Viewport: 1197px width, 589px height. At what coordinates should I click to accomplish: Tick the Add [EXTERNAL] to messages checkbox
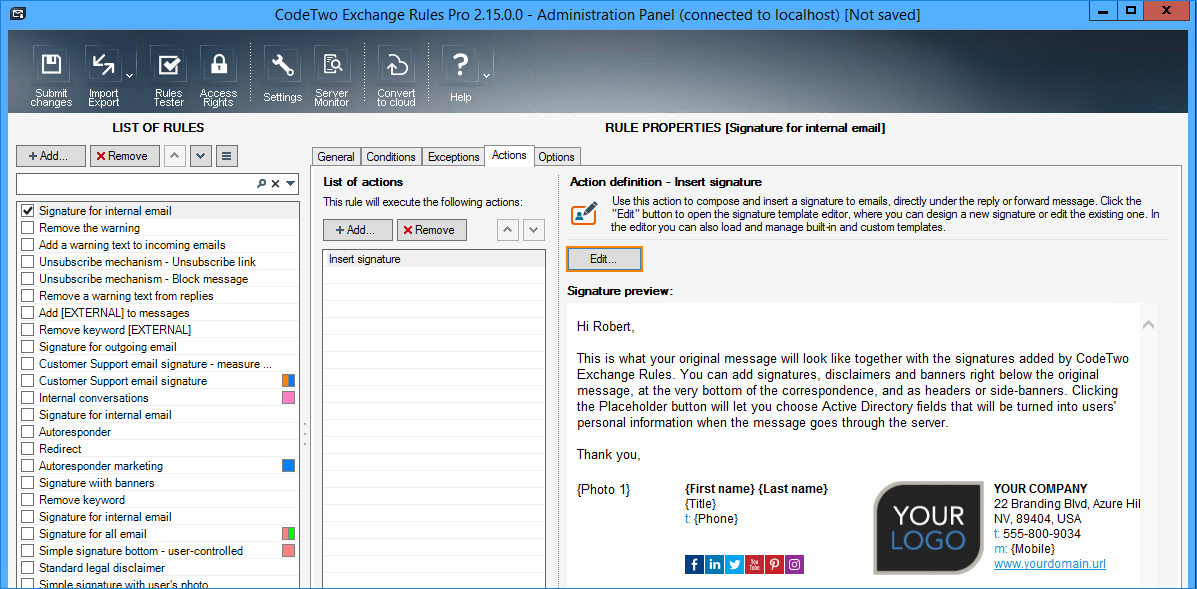[x=27, y=313]
